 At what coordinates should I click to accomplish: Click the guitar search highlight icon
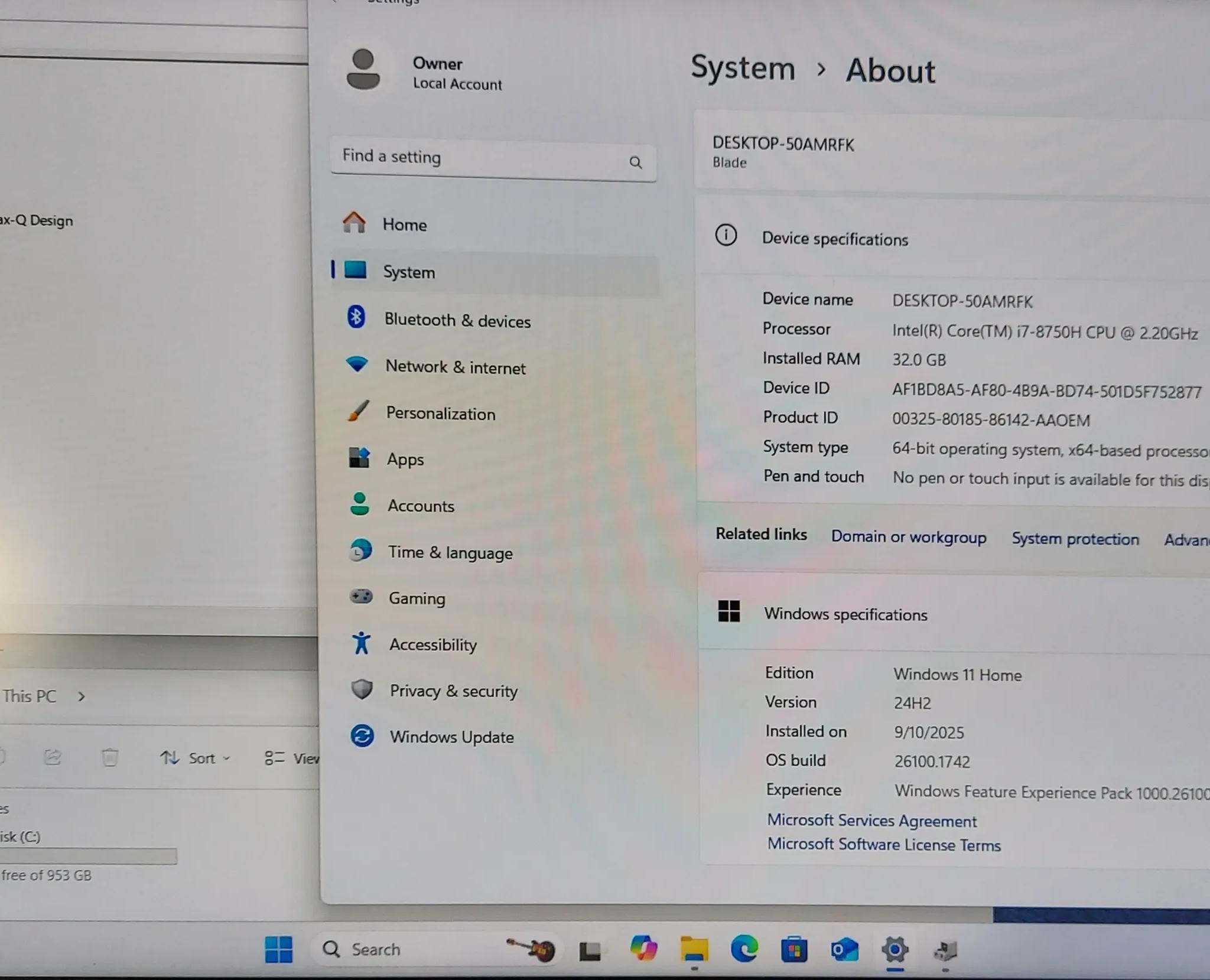coord(531,949)
